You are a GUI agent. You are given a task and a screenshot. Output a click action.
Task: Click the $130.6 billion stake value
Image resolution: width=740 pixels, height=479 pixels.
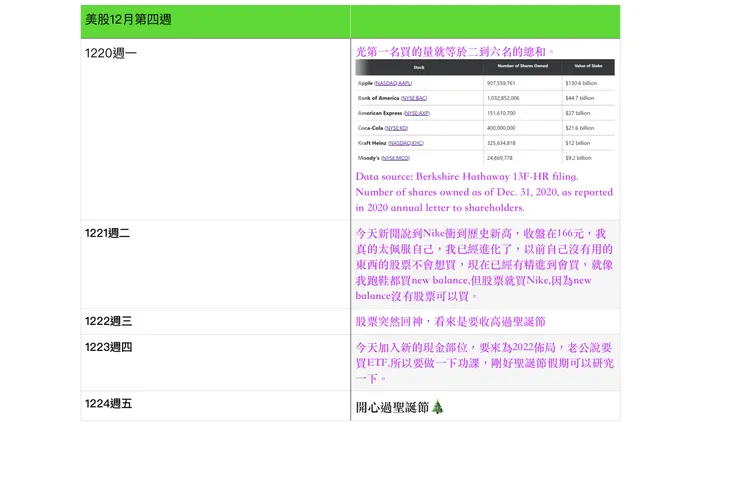581,83
